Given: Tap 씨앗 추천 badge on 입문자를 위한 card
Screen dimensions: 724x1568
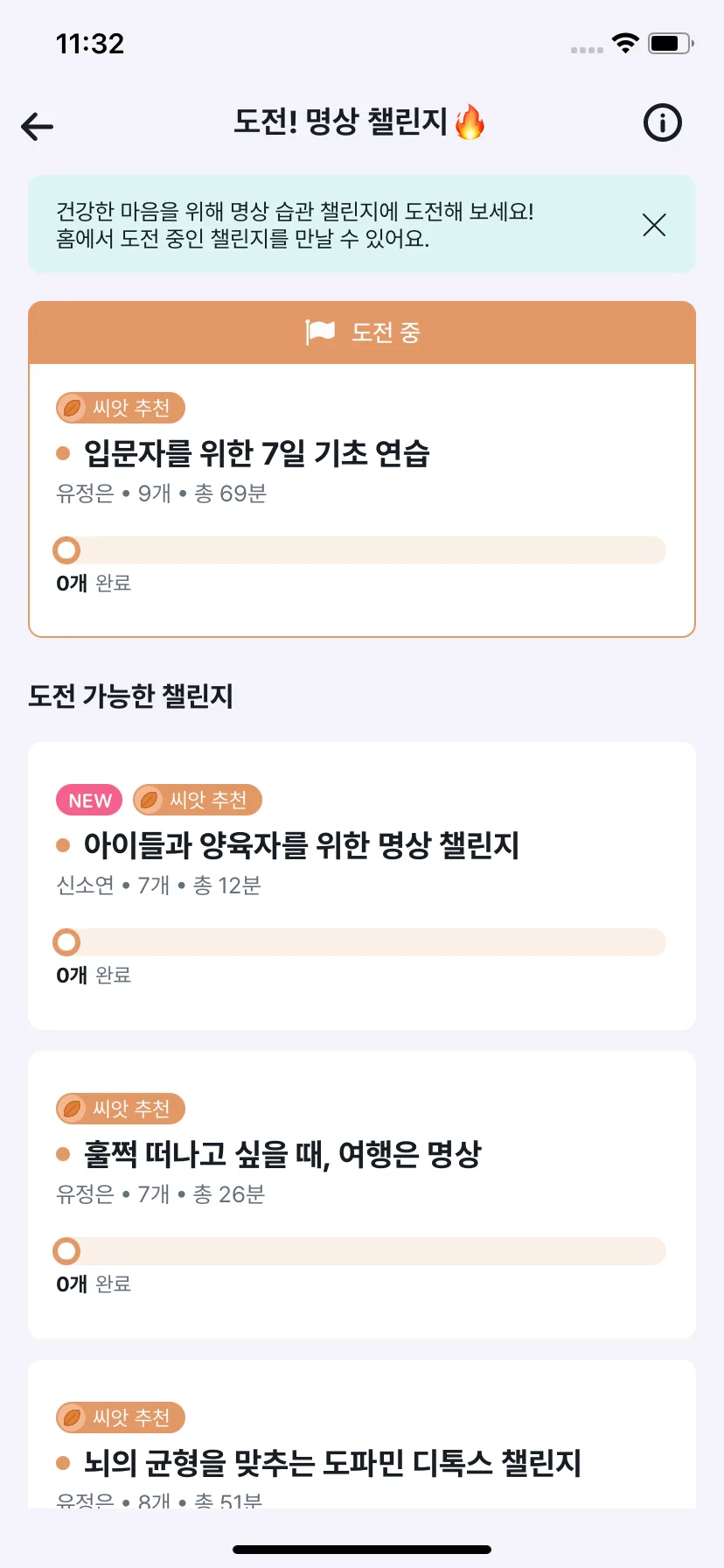Looking at the screenshot, I should (121, 408).
